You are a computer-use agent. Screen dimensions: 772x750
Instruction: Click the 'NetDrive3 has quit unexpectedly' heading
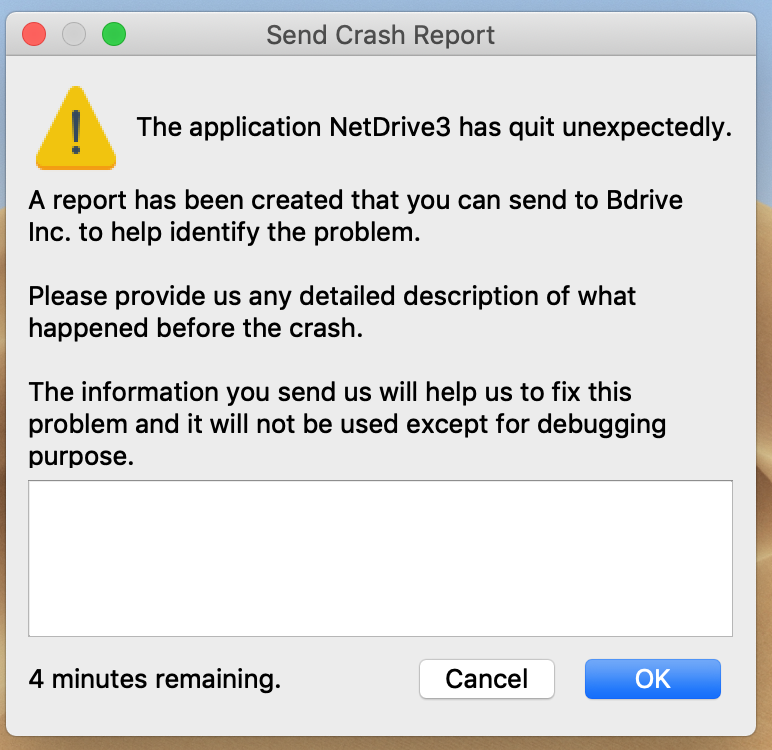434,127
